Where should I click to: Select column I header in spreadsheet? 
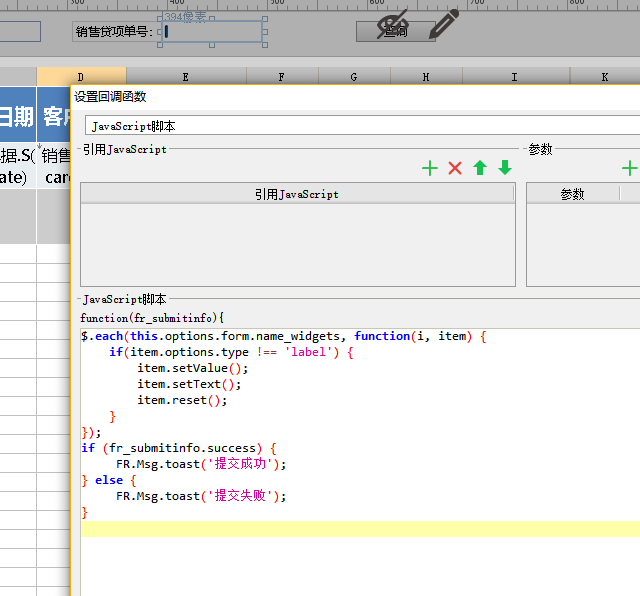(x=514, y=77)
